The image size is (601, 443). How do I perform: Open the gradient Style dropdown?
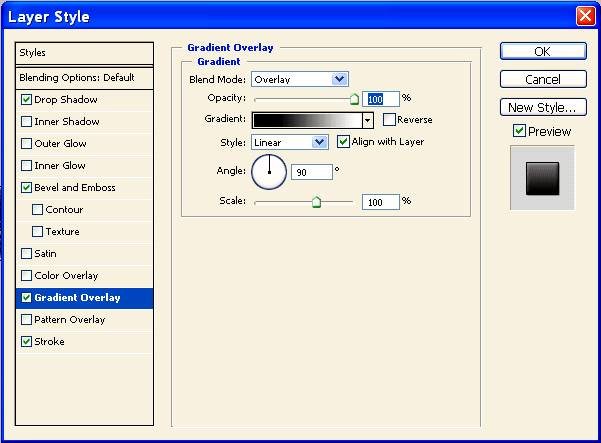[x=320, y=142]
